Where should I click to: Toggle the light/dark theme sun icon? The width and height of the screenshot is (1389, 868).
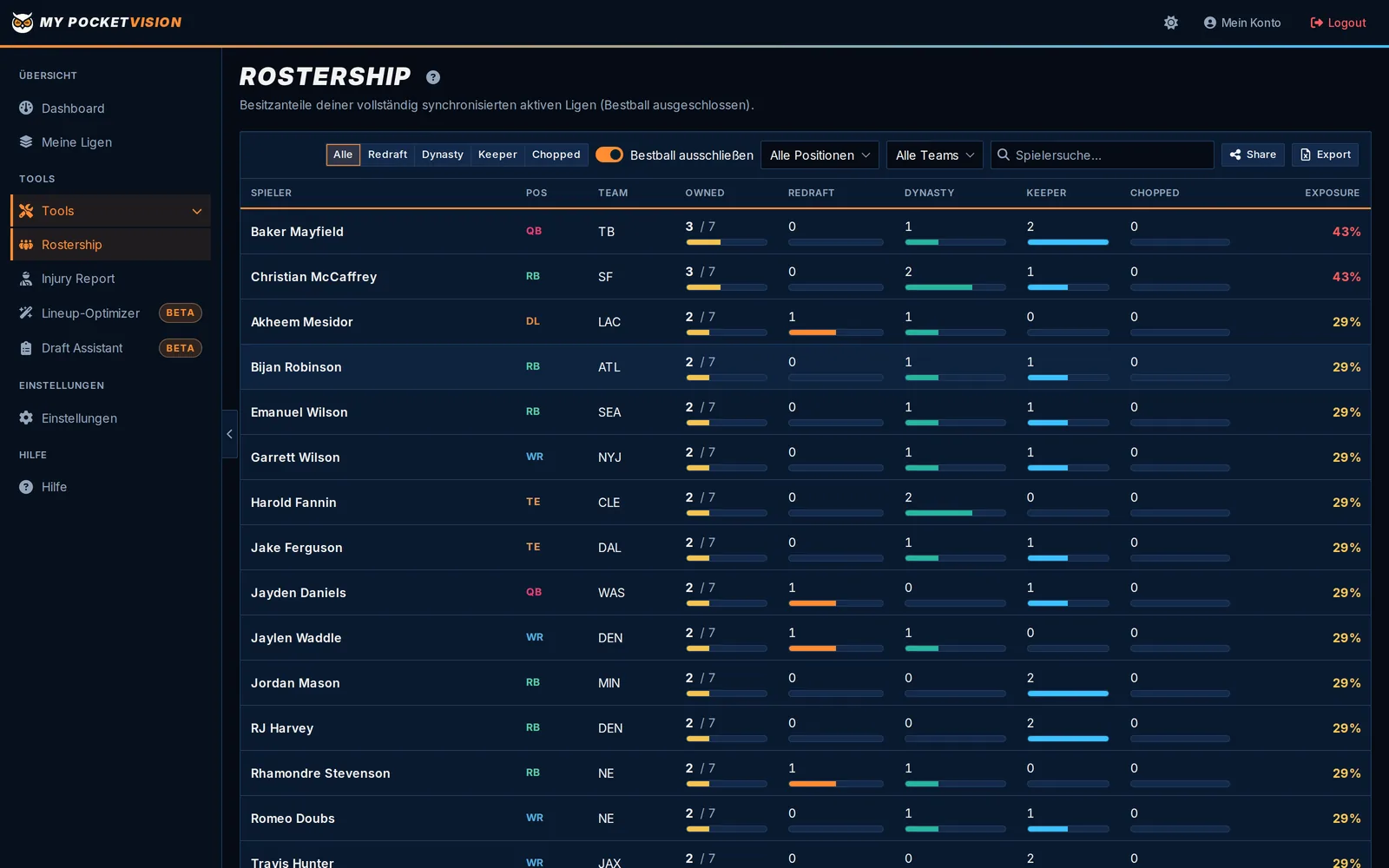point(1171,23)
